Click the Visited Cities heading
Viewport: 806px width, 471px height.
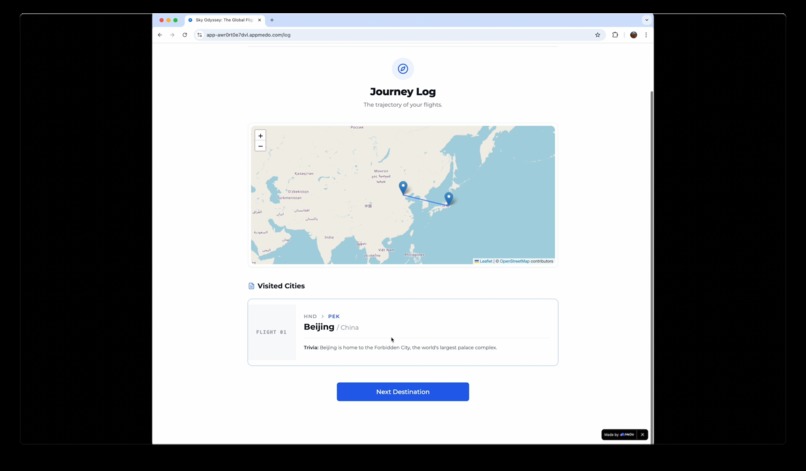[281, 286]
